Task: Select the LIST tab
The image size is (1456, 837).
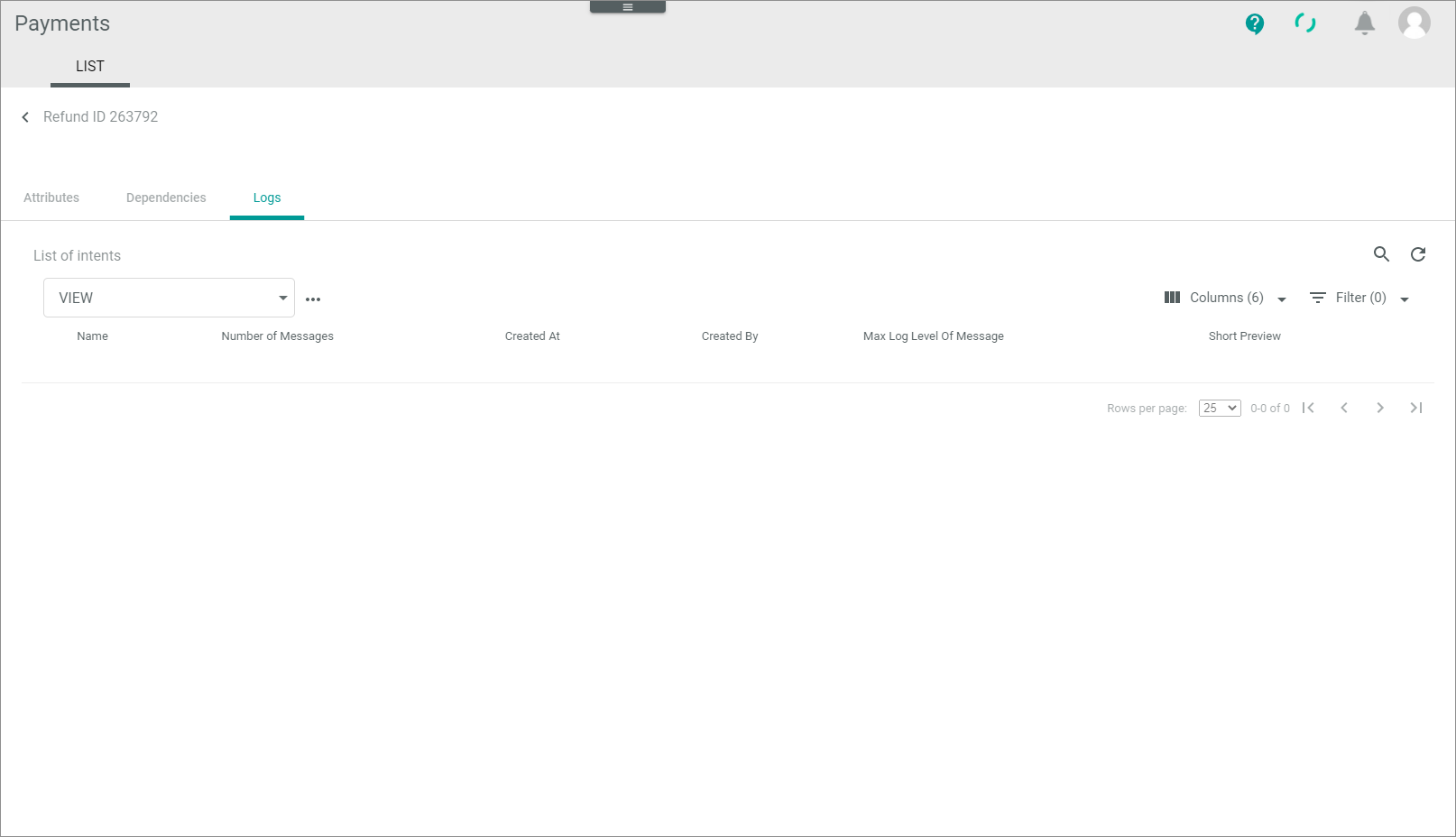Action: coord(90,67)
